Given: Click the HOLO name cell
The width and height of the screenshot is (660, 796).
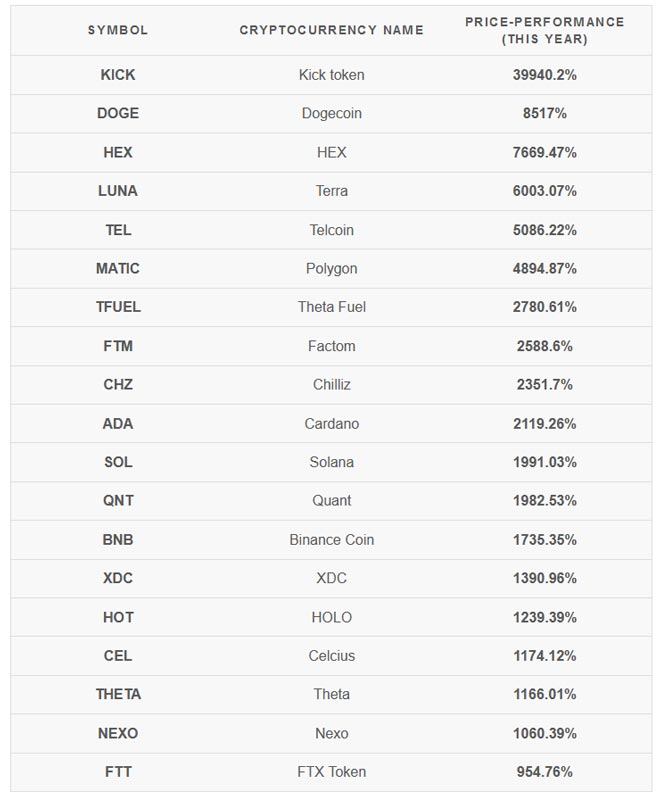Looking at the screenshot, I should (x=331, y=617).
